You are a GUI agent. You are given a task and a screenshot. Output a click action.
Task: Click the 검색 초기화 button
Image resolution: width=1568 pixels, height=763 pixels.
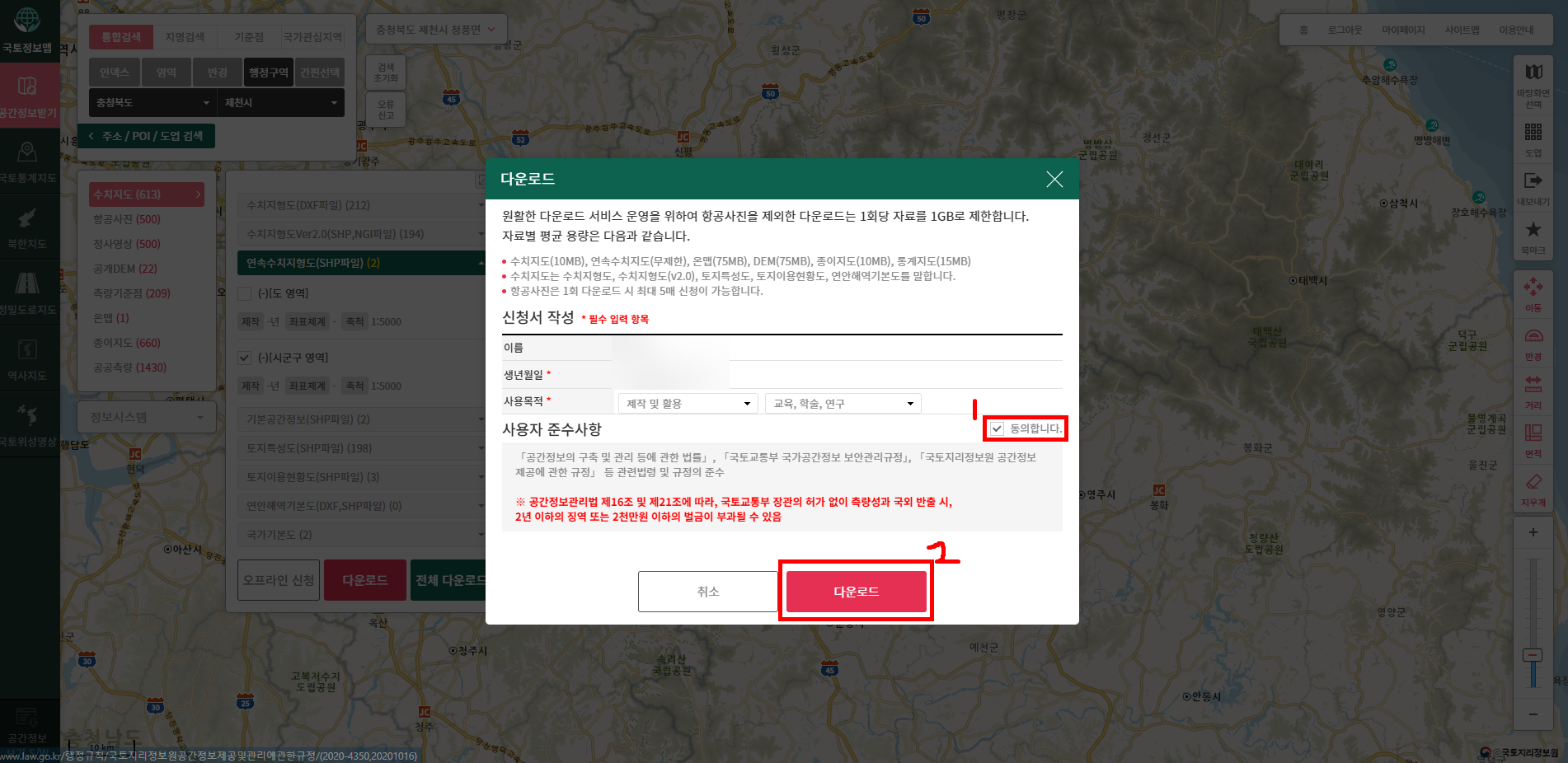click(x=386, y=73)
